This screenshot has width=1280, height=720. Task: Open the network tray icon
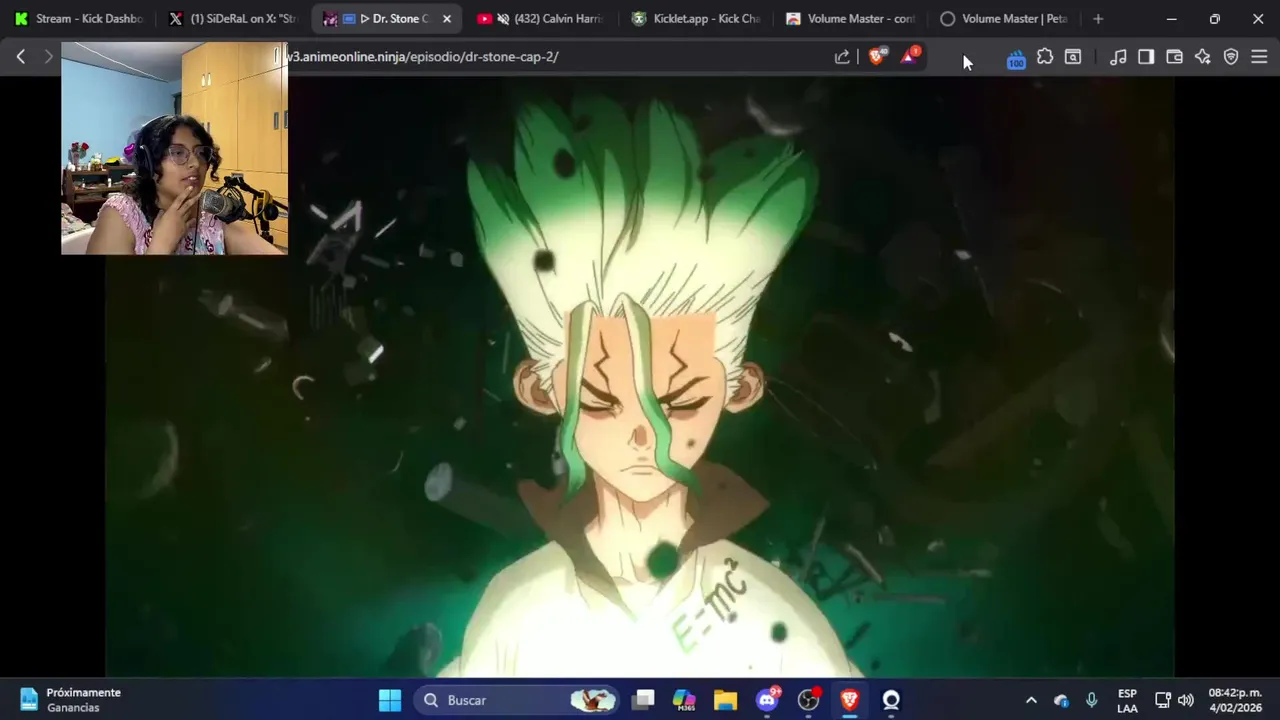(1162, 700)
